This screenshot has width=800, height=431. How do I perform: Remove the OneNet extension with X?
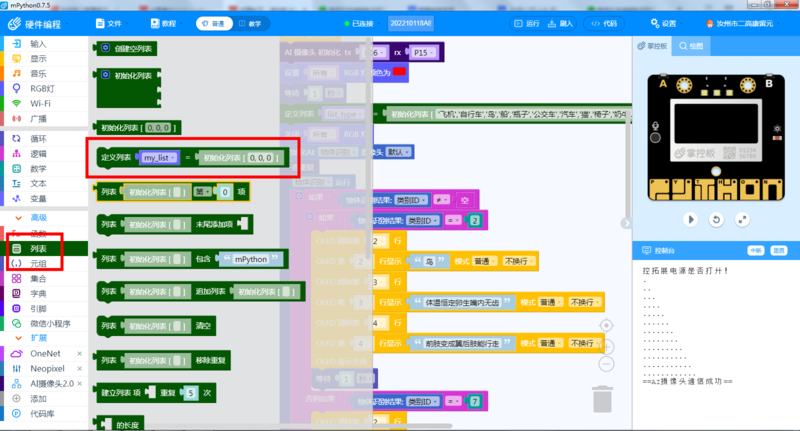pyautogui.click(x=80, y=353)
